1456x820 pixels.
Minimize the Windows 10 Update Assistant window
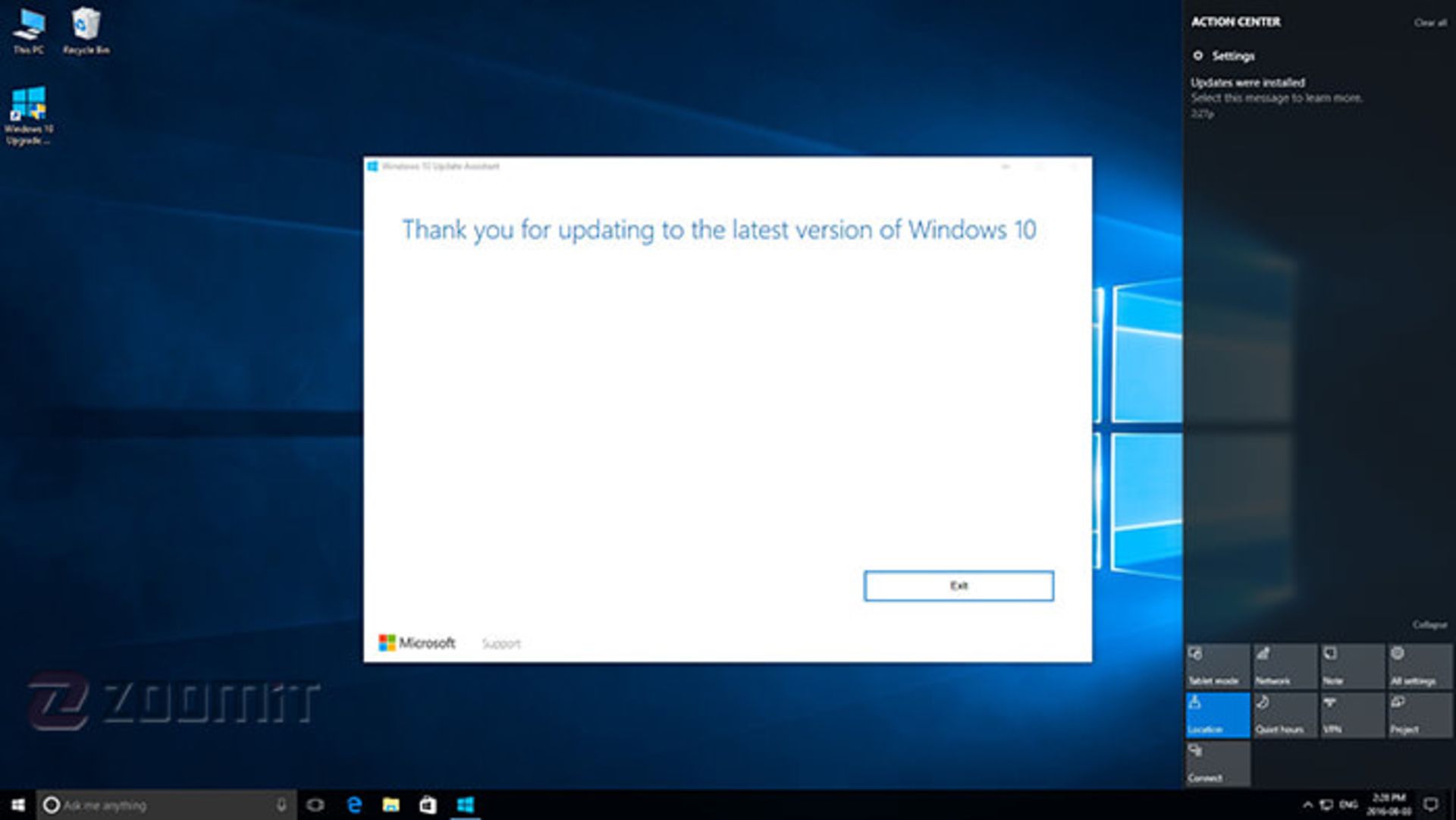click(1006, 166)
